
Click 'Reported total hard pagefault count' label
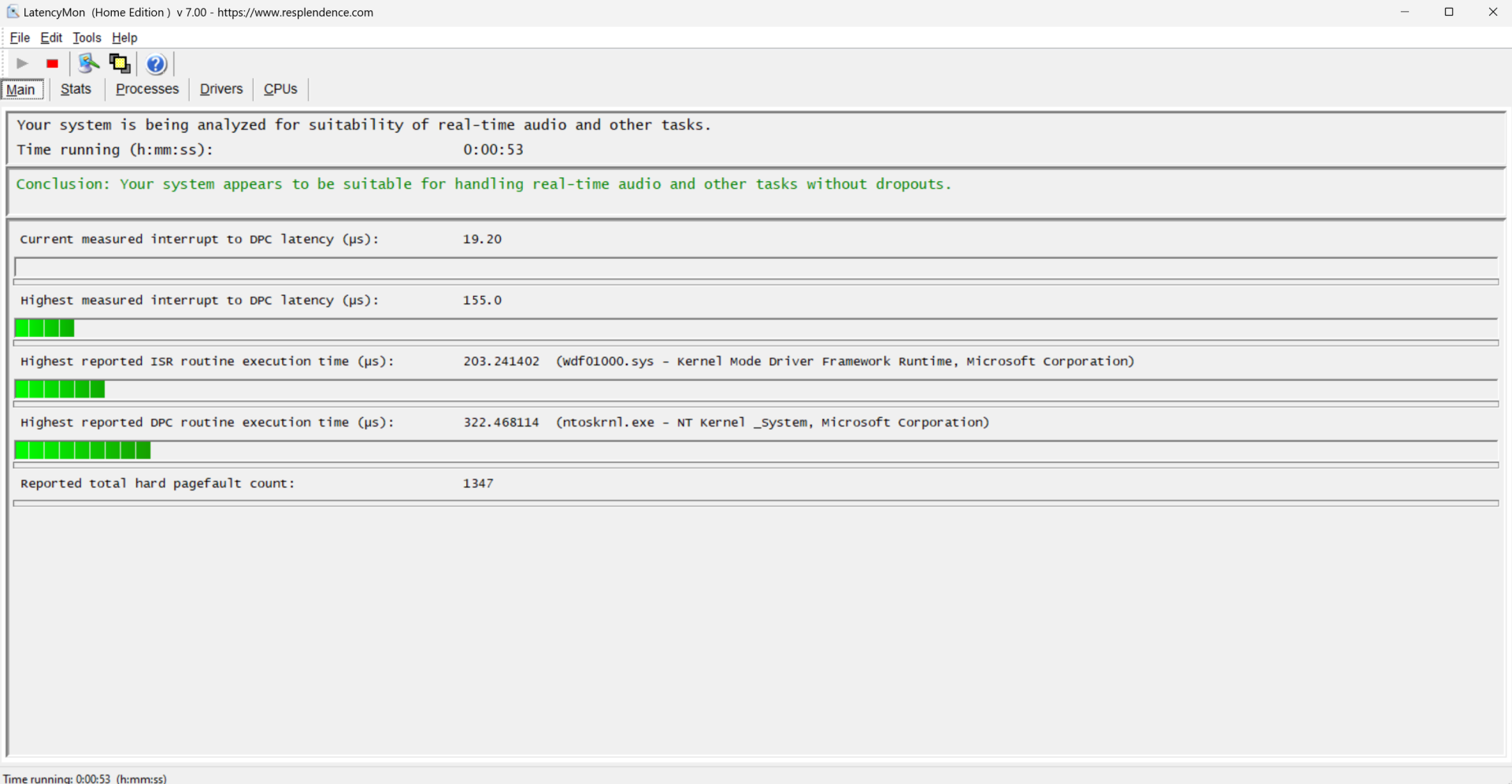[x=157, y=483]
